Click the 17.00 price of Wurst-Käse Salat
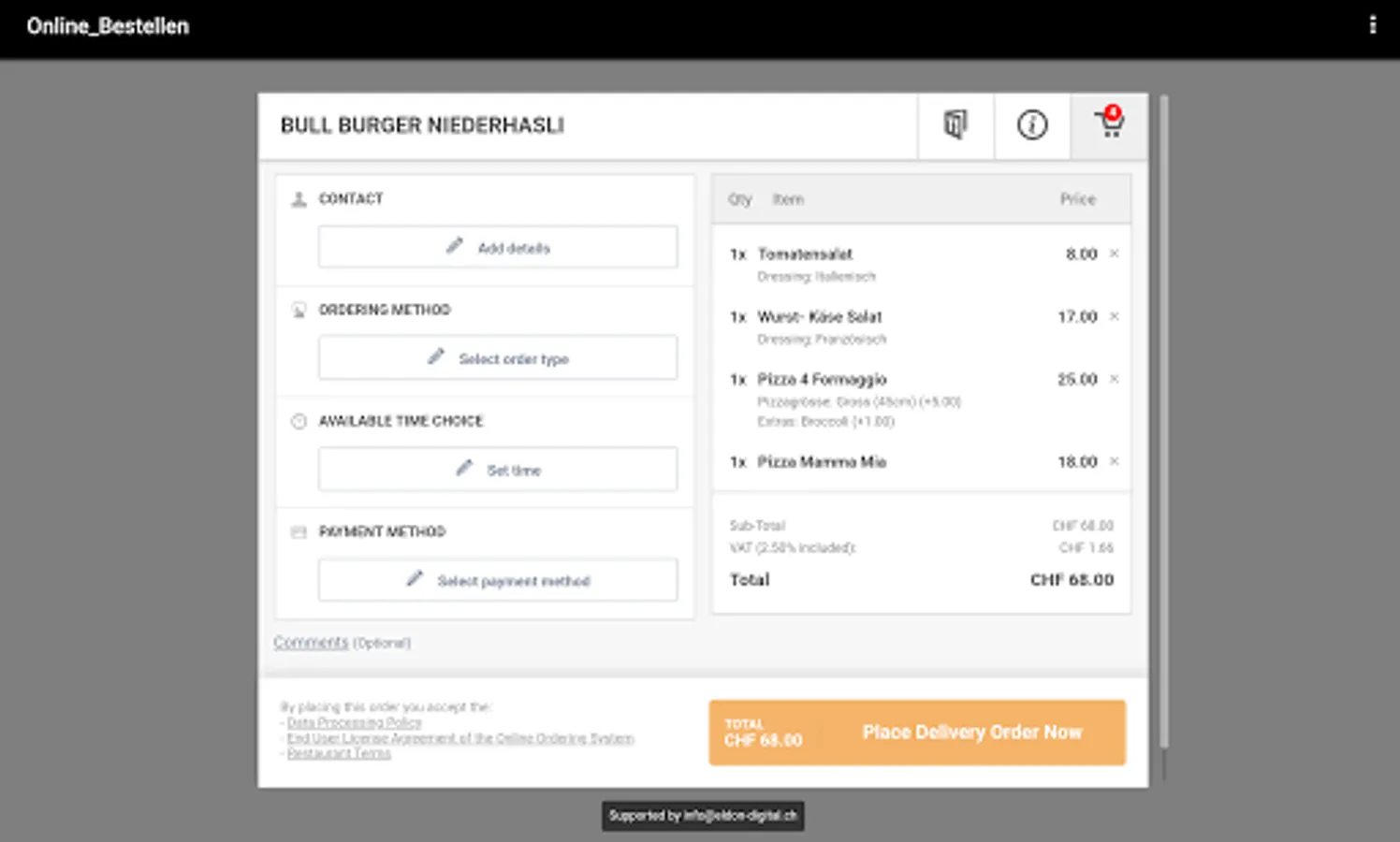Image resolution: width=1400 pixels, height=842 pixels. pyautogui.click(x=1077, y=316)
